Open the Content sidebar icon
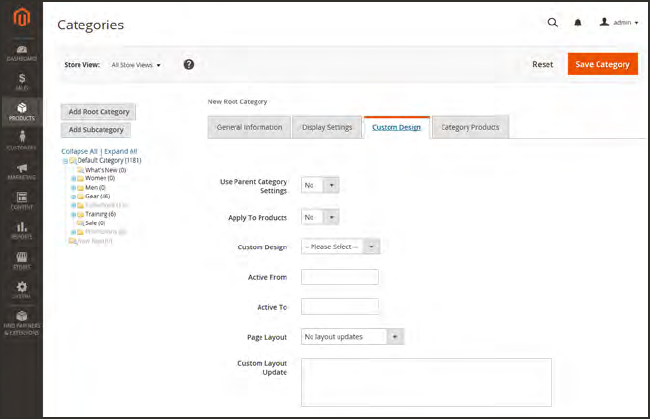Viewport: 651px width, 420px height. (x=21, y=200)
